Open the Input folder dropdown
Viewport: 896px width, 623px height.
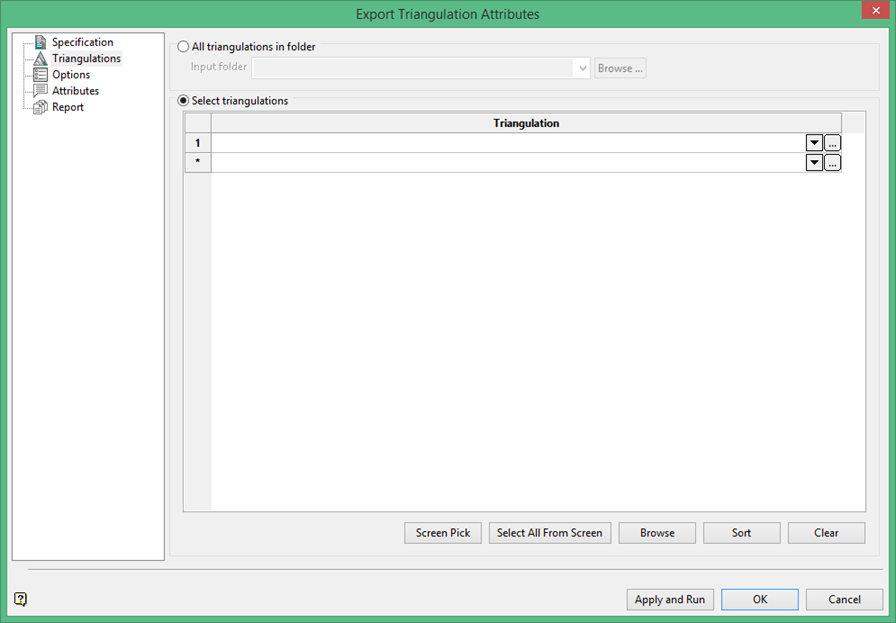point(582,68)
